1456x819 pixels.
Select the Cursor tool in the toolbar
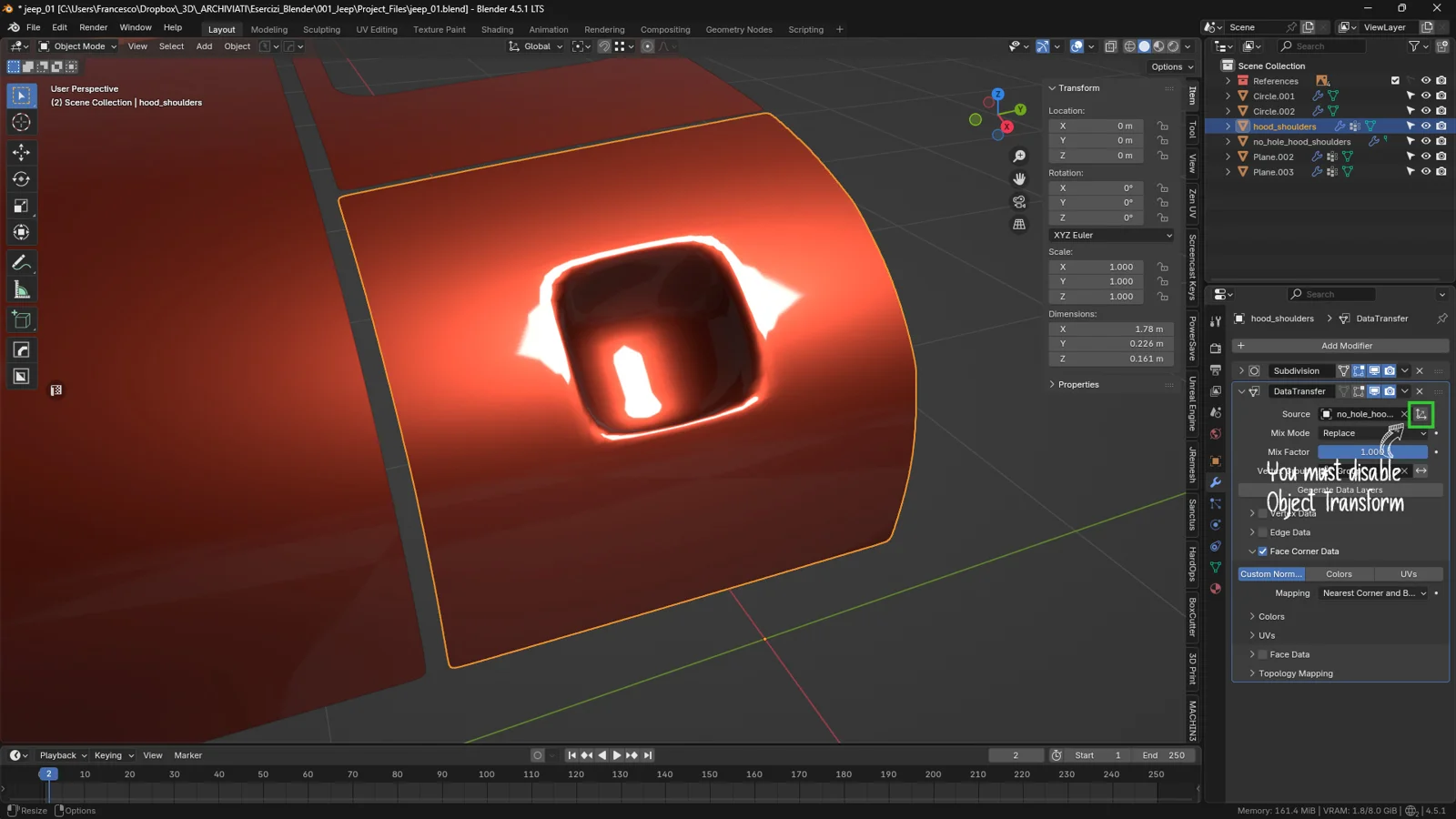pos(21,122)
